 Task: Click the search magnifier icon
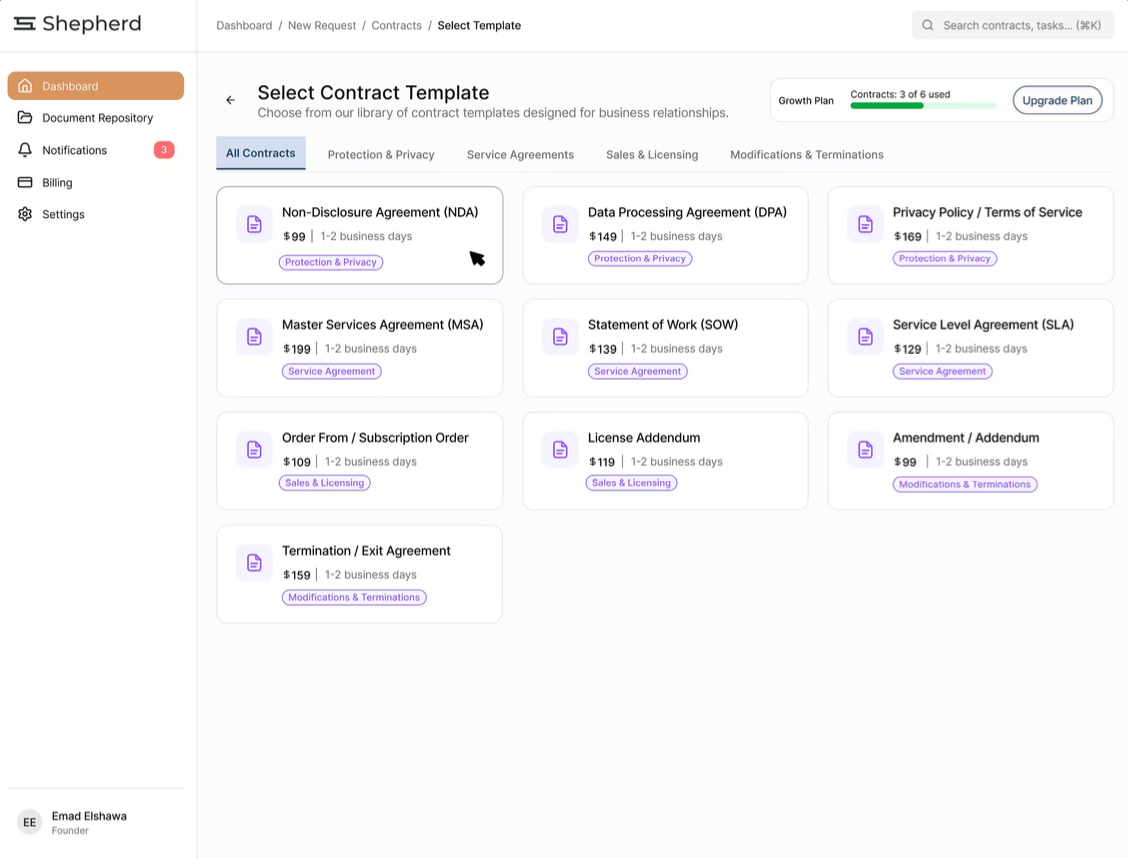[x=928, y=25]
